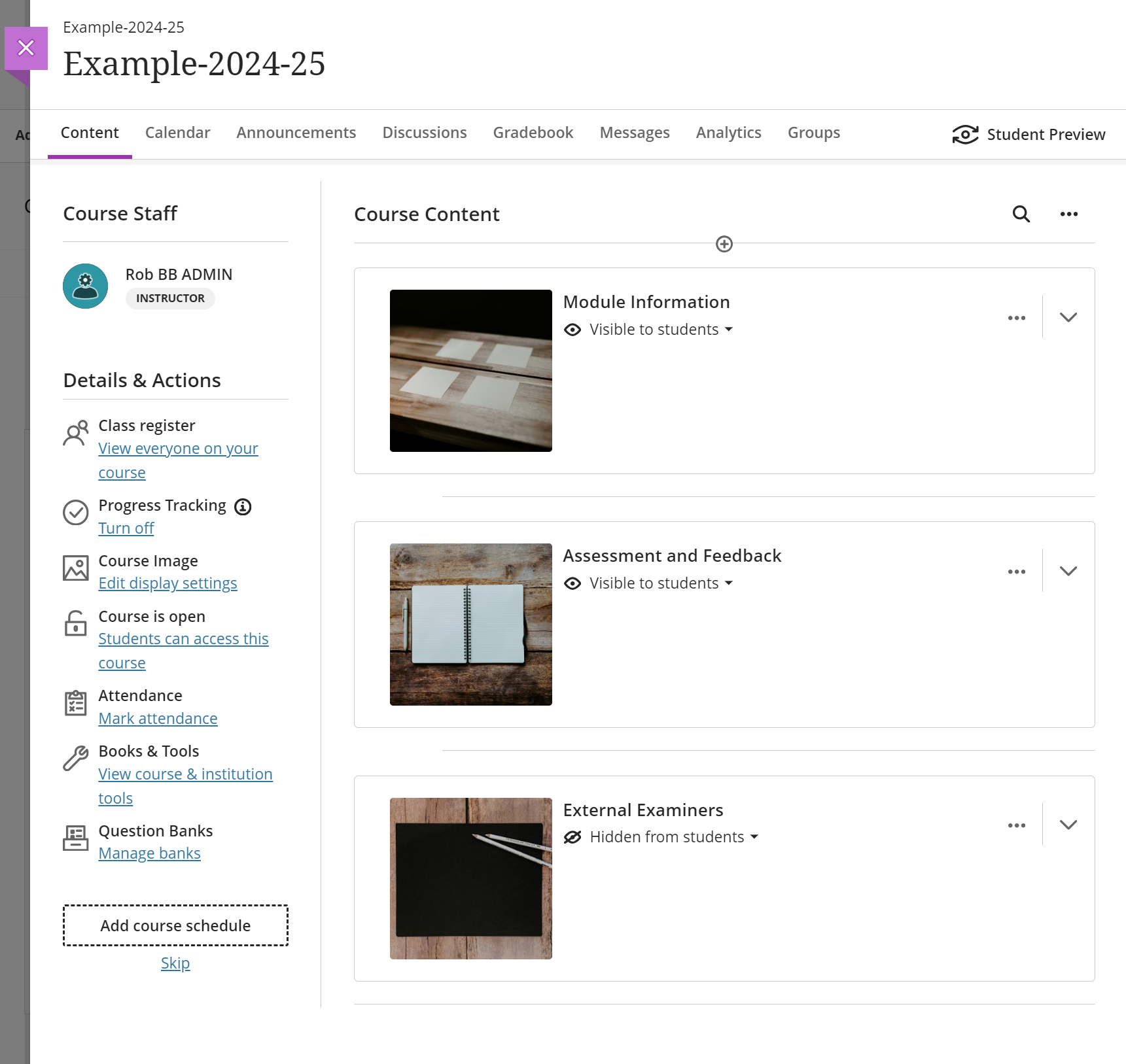Open Module Information visibility dropdown
This screenshot has height=1064, width=1126.
pyautogui.click(x=661, y=330)
